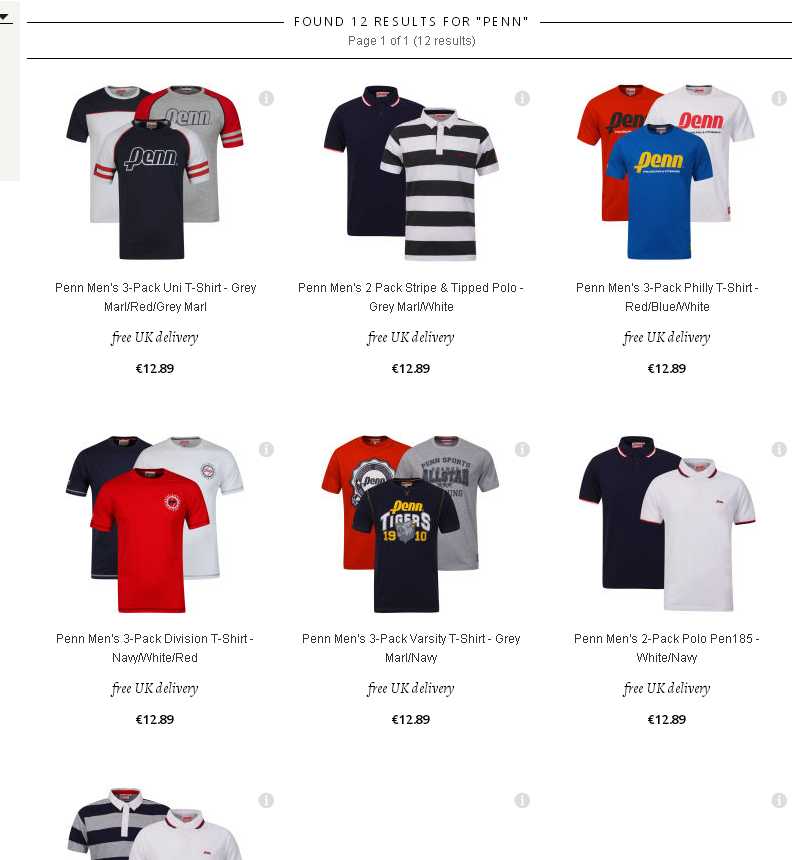Viewport: 792px width, 860px height.
Task: Click info icon for Division T-Shirt pack
Action: (x=266, y=450)
